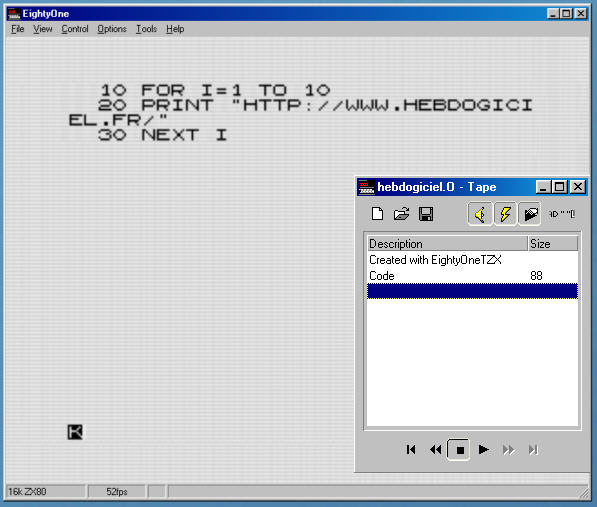
Task: Open the Control menu
Action: click(75, 29)
